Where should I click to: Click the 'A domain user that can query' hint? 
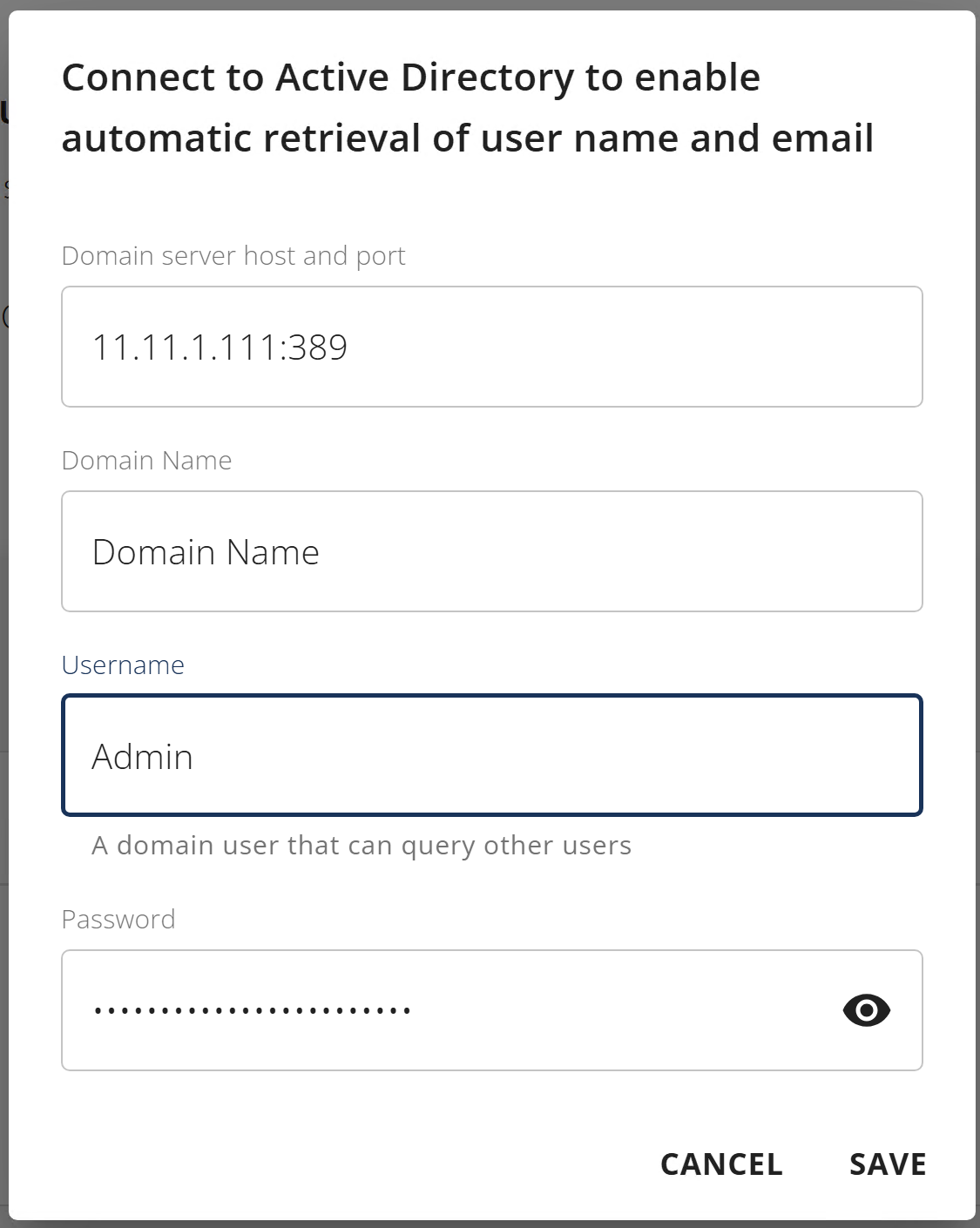(362, 846)
